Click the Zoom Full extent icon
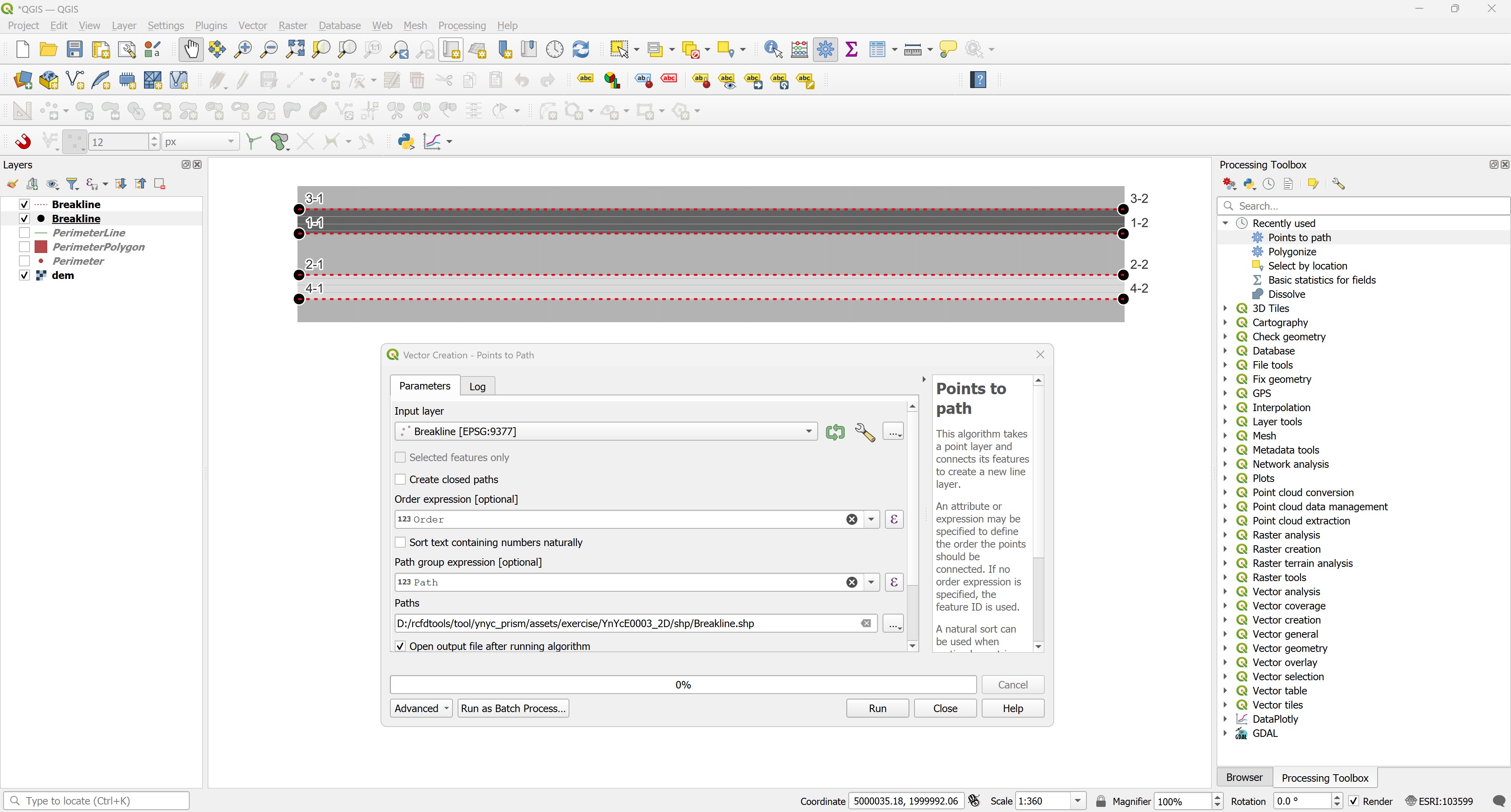 coord(295,49)
